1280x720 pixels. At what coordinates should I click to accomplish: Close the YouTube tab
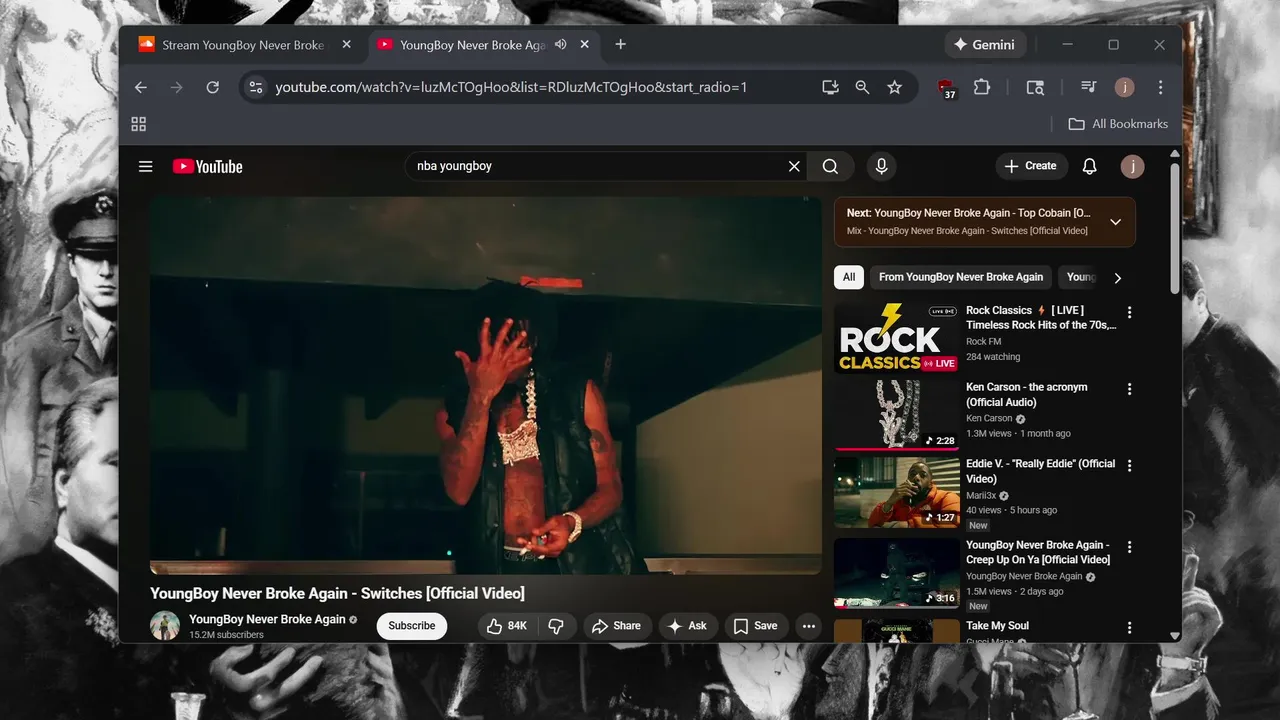coord(586,44)
